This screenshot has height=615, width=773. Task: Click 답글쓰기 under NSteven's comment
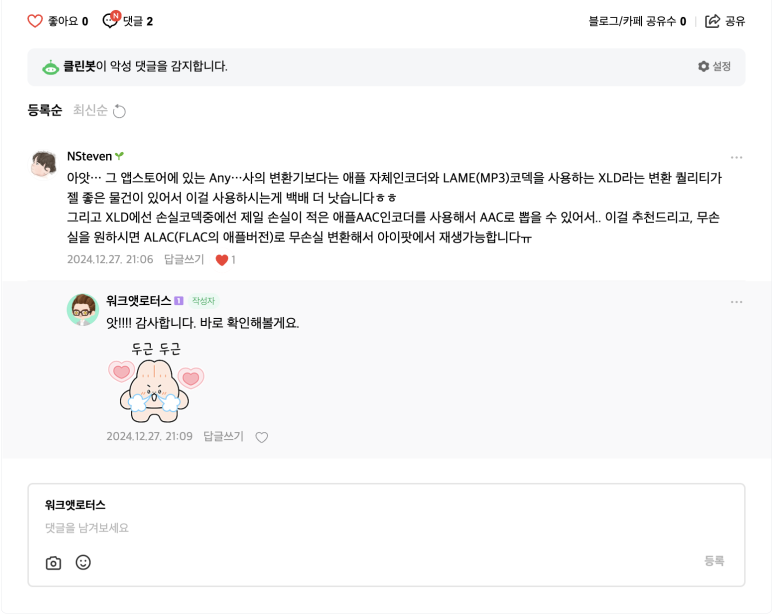coord(184,259)
